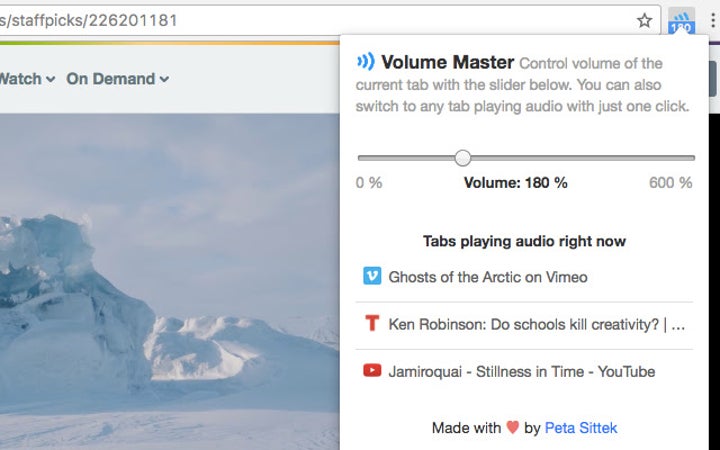Click the Volume Master extension toolbar icon

click(x=682, y=20)
